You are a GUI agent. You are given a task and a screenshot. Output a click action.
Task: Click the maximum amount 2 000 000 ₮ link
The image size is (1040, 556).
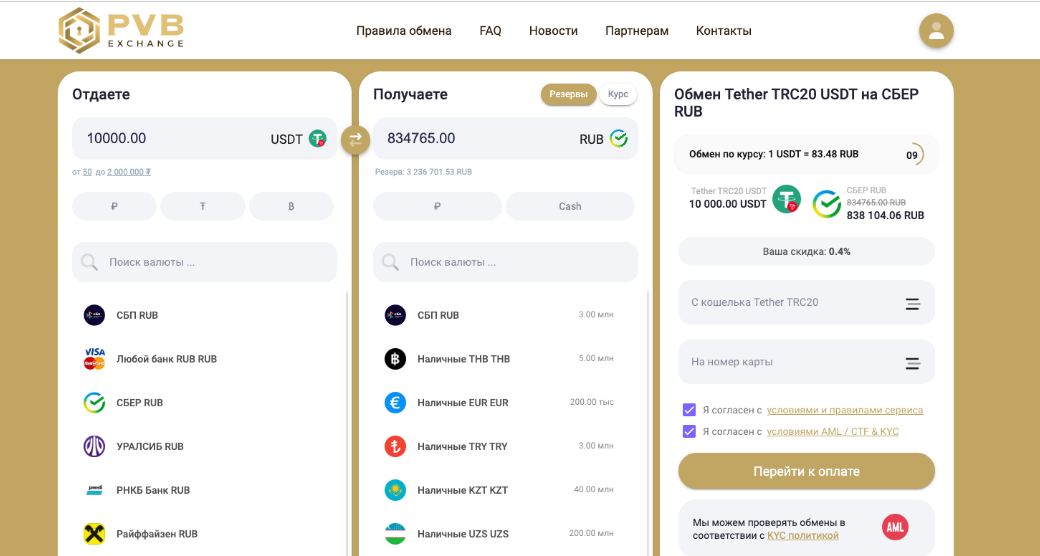129,172
